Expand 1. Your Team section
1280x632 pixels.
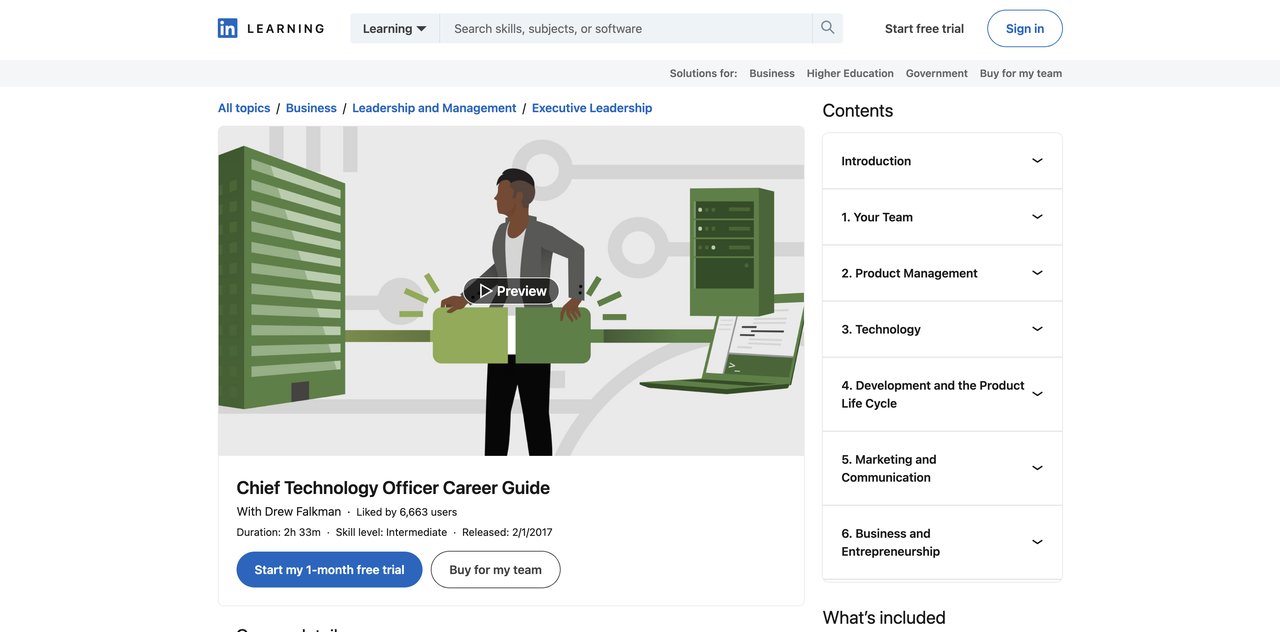(x=942, y=217)
